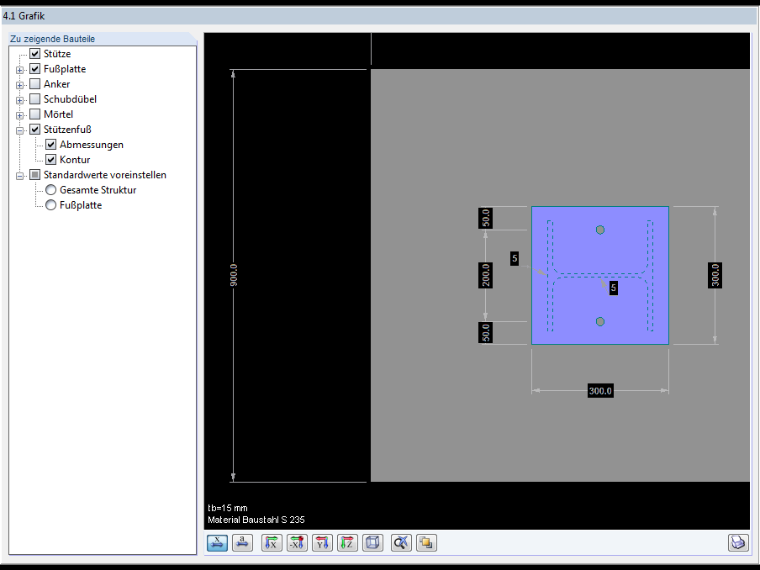Enable the Anker checkbox
This screenshot has width=760, height=570.
(x=35, y=84)
